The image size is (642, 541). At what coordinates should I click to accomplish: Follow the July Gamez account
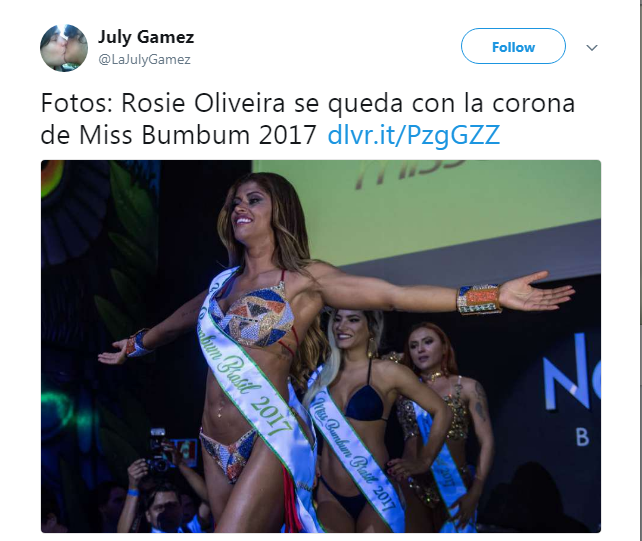click(513, 46)
